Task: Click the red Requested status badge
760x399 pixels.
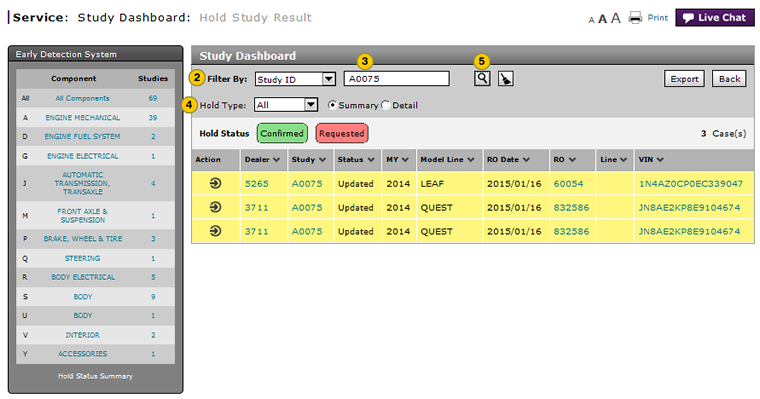Action: (x=342, y=133)
